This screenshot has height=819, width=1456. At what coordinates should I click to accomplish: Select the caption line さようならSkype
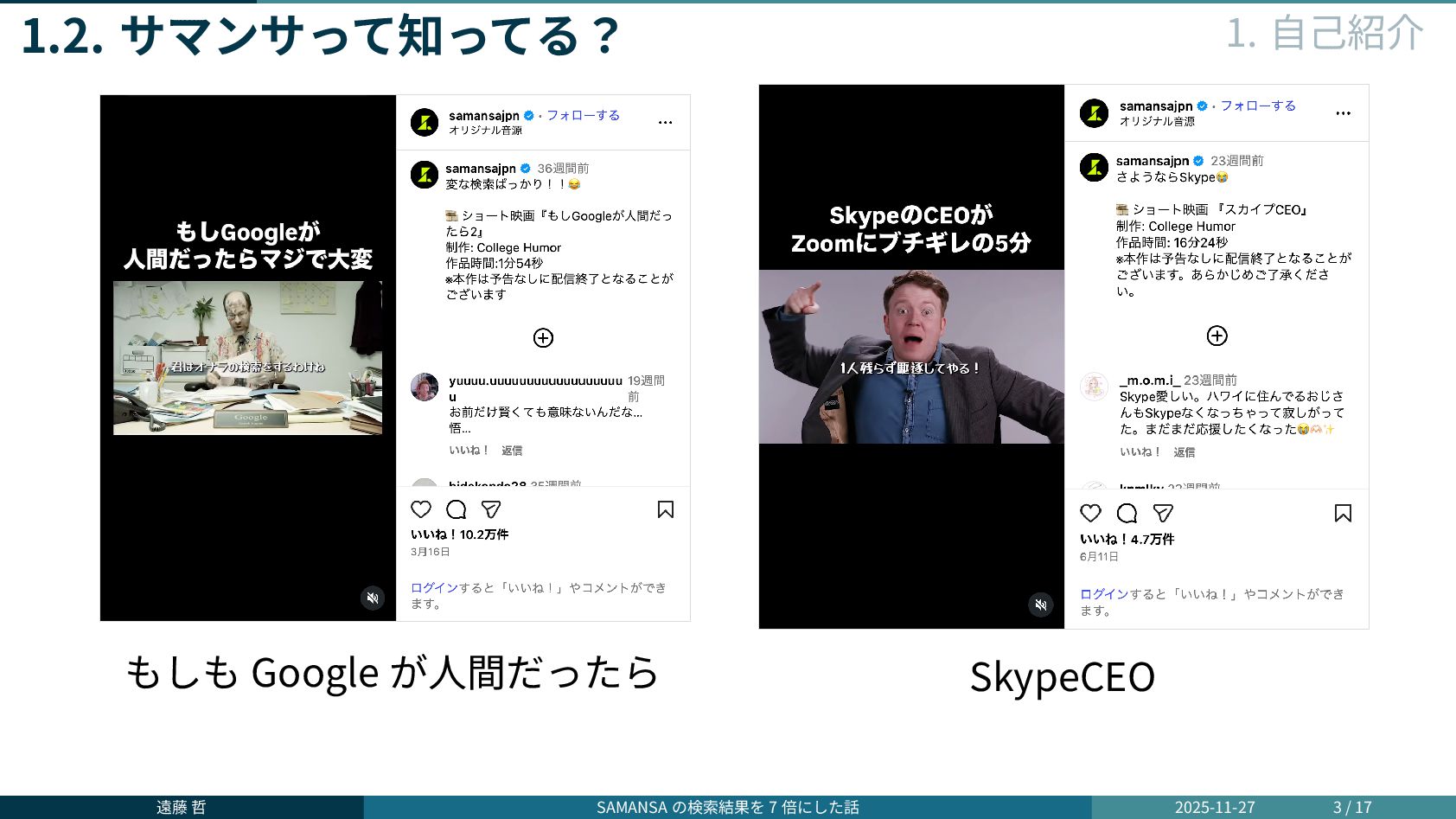(x=1172, y=177)
